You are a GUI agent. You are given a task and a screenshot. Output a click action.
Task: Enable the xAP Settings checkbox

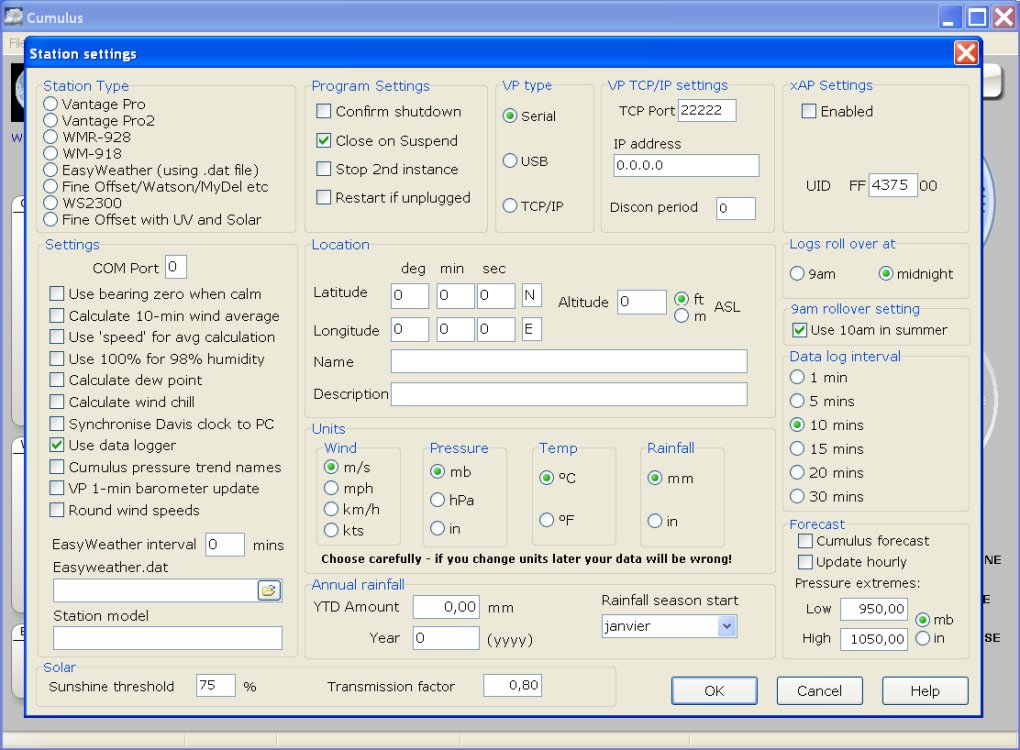pyautogui.click(x=808, y=111)
